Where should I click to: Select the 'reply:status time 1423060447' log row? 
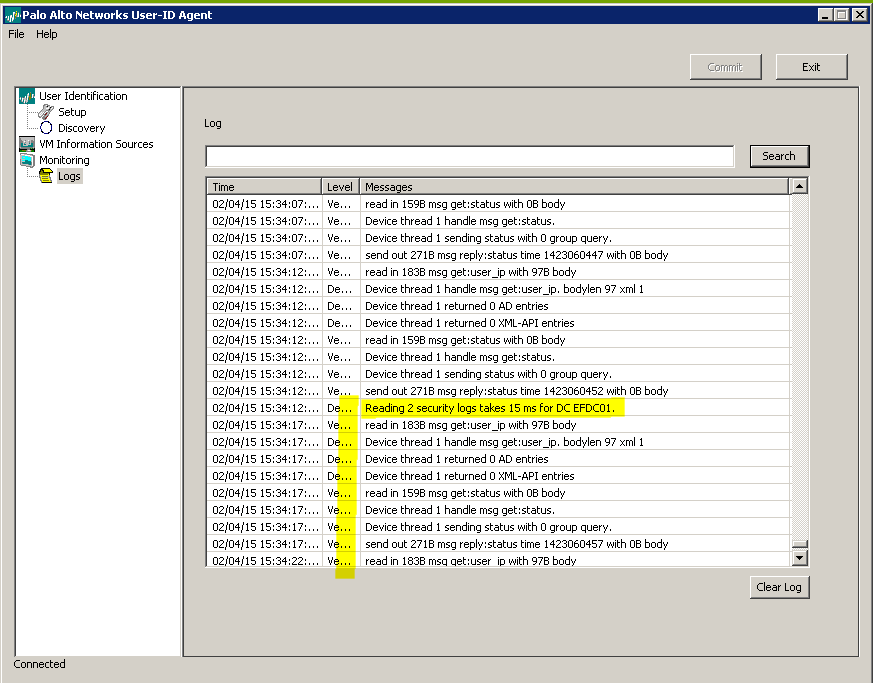[x=498, y=255]
